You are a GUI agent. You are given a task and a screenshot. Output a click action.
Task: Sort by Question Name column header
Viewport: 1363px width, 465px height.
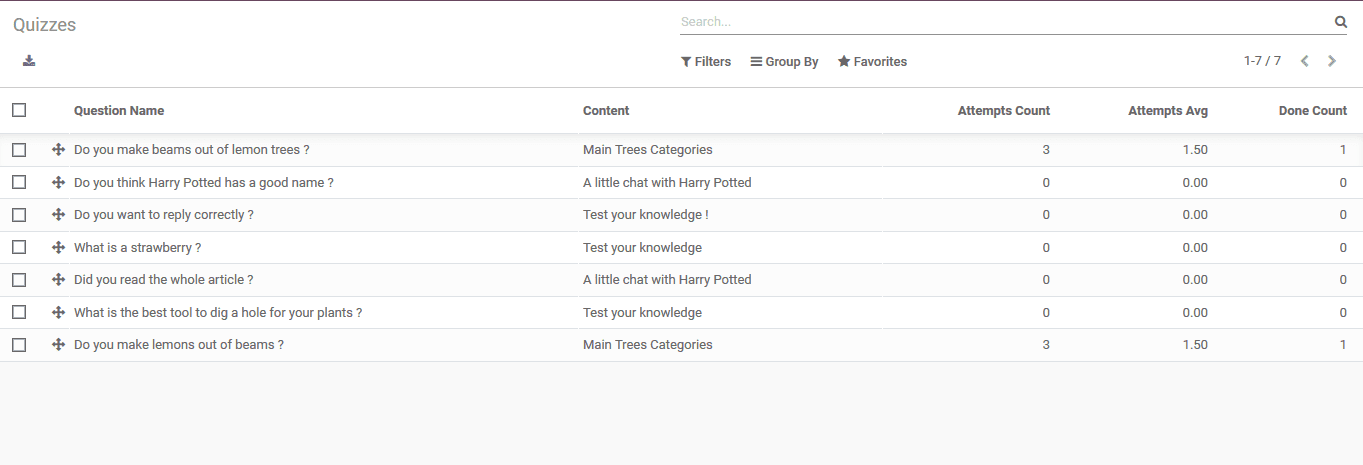[119, 111]
